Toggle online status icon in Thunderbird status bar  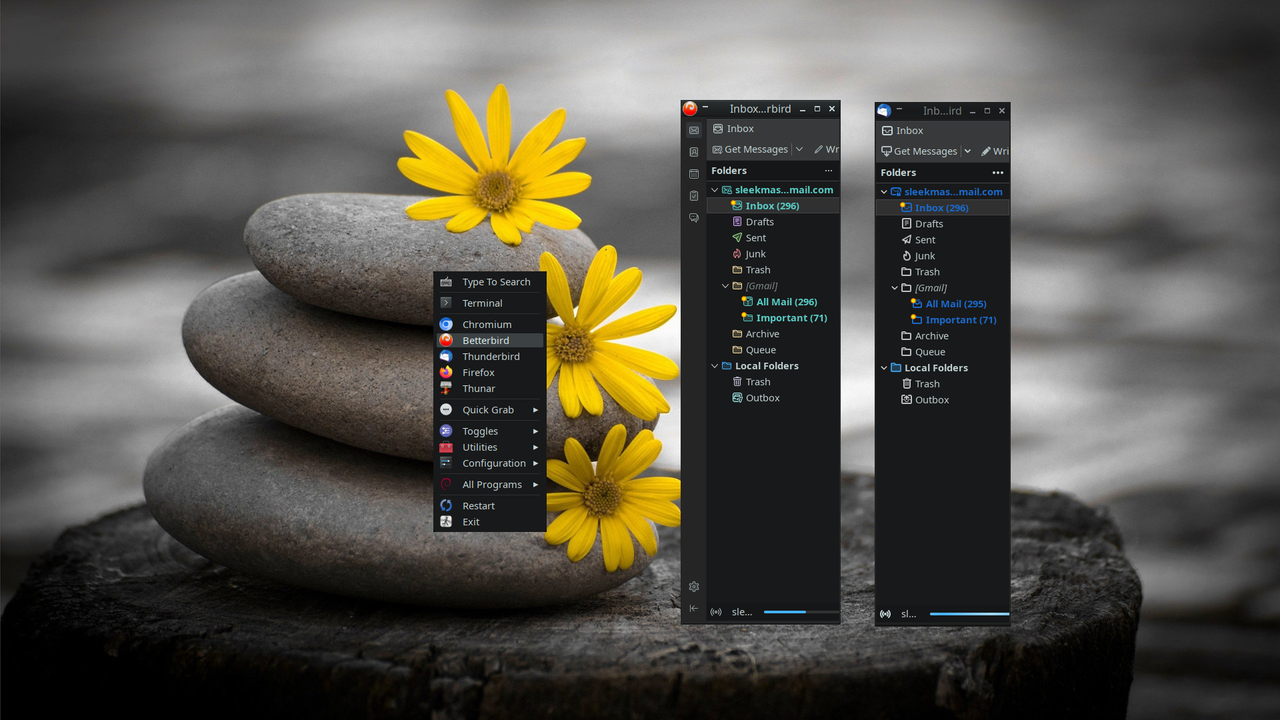(x=885, y=614)
